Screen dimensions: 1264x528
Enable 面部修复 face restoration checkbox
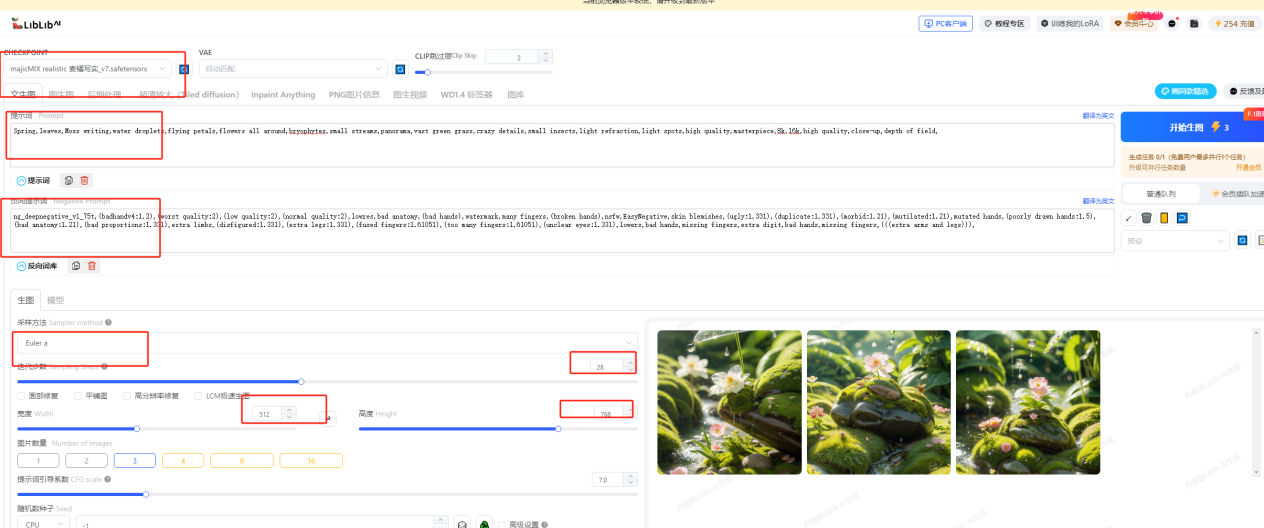(21, 396)
